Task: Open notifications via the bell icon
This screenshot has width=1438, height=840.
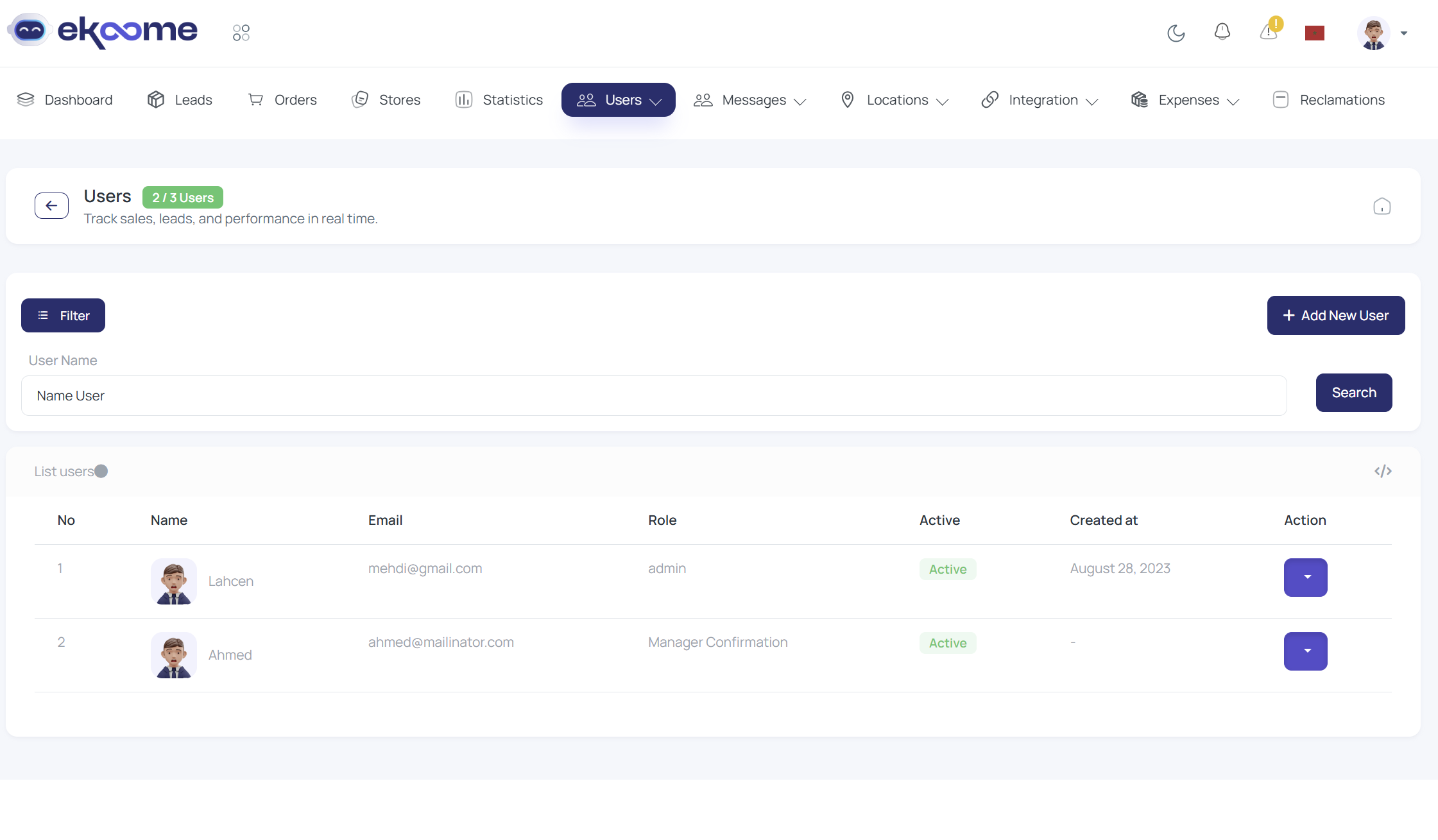Action: (x=1222, y=32)
